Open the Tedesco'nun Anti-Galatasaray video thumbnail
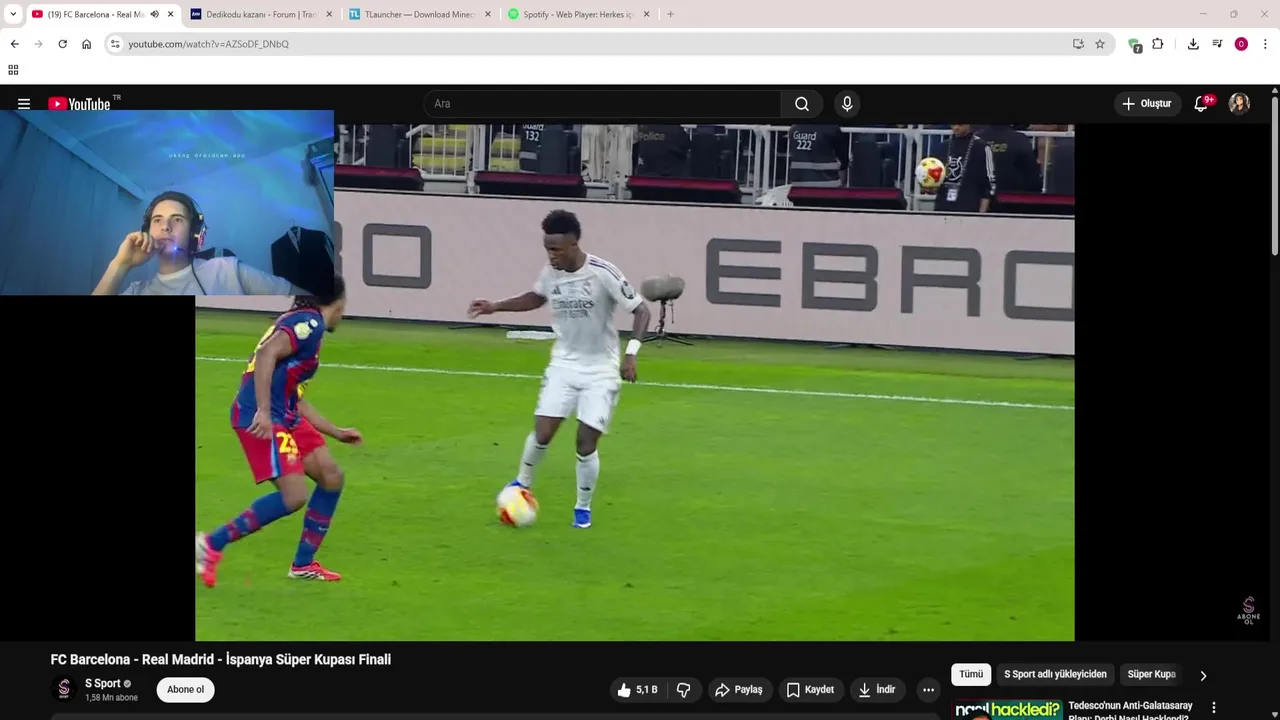 click(1007, 710)
